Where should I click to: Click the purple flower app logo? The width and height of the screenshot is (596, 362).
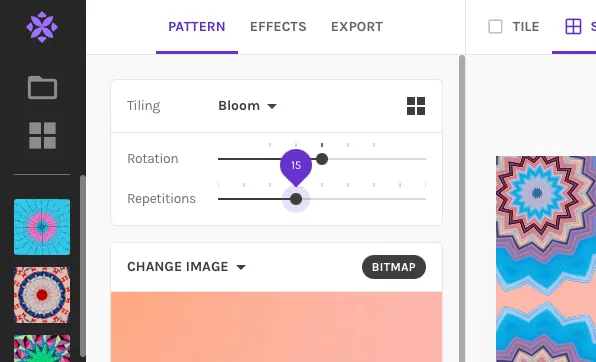(42, 27)
